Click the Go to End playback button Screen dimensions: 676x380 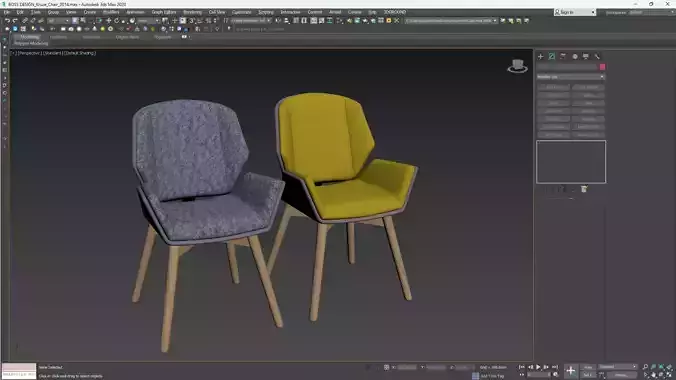[555, 367]
